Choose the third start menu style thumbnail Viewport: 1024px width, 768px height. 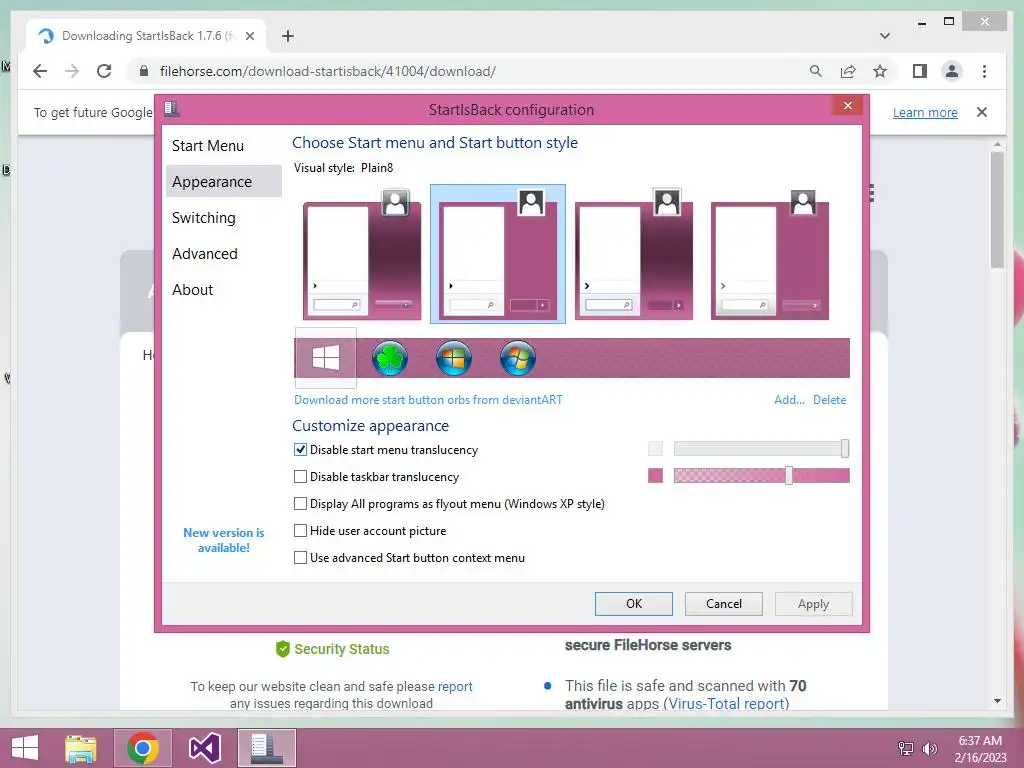[x=633, y=253]
